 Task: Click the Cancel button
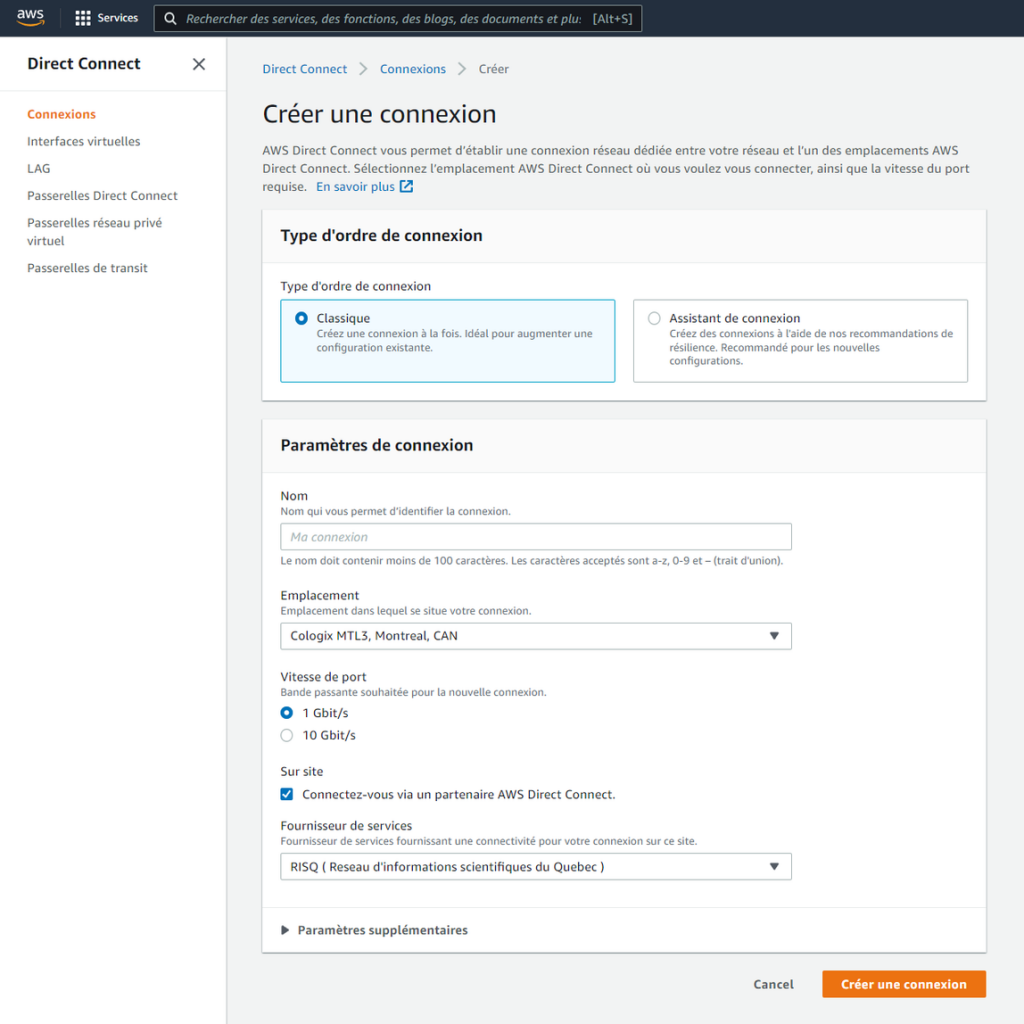coord(773,984)
